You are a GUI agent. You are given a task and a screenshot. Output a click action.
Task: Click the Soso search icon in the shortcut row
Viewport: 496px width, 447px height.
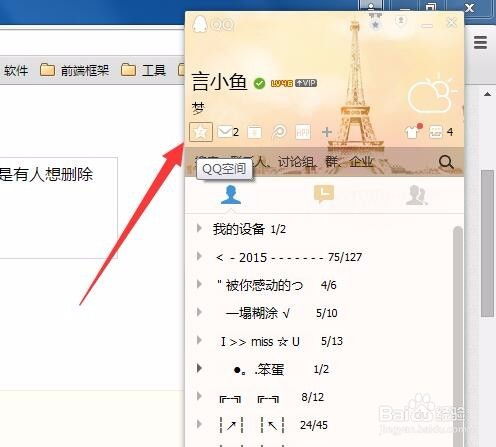coord(279,132)
